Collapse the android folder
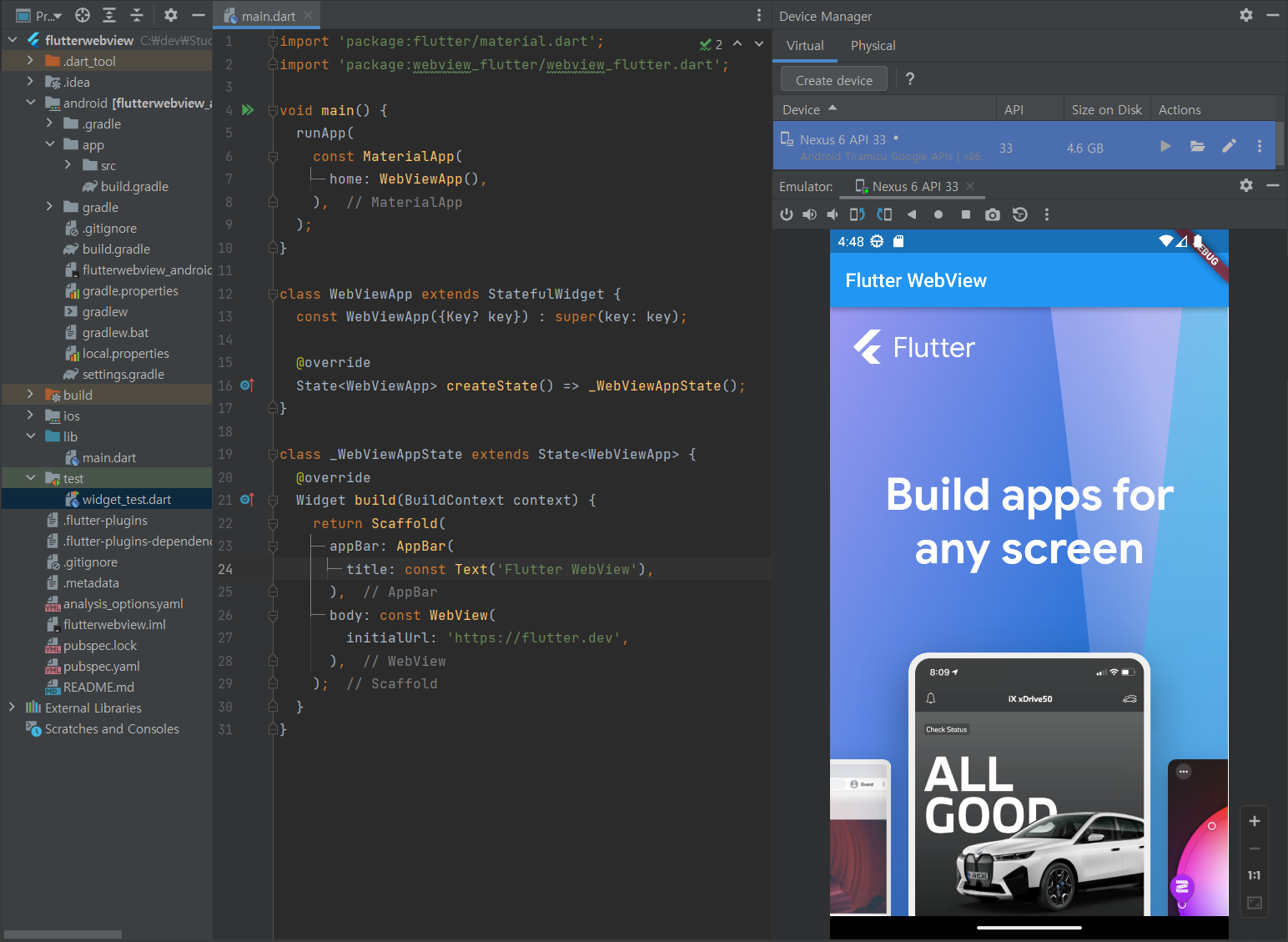 click(x=30, y=102)
